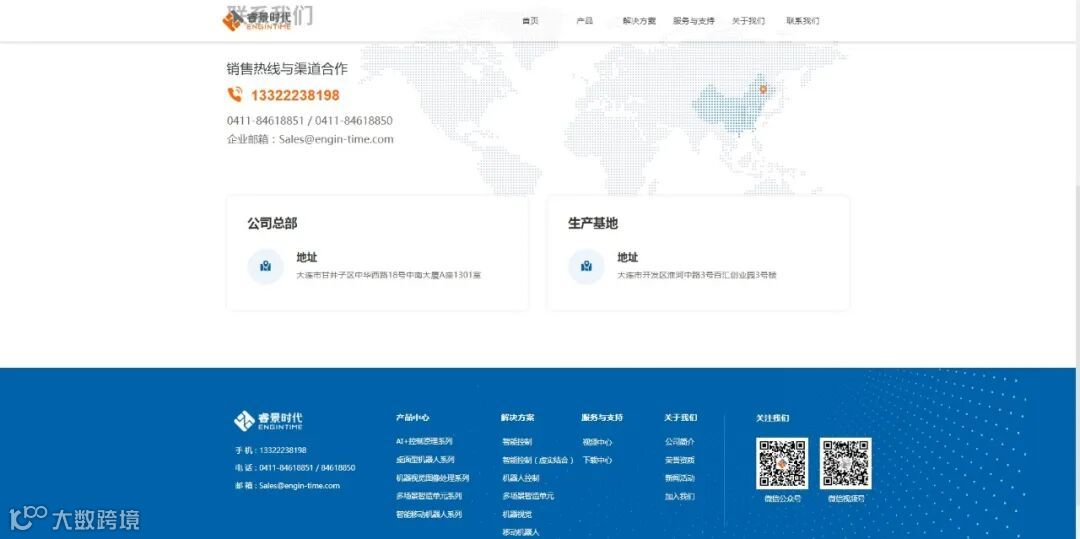Open the 多场景智造单元系列 footer link

pyautogui.click(x=428, y=496)
